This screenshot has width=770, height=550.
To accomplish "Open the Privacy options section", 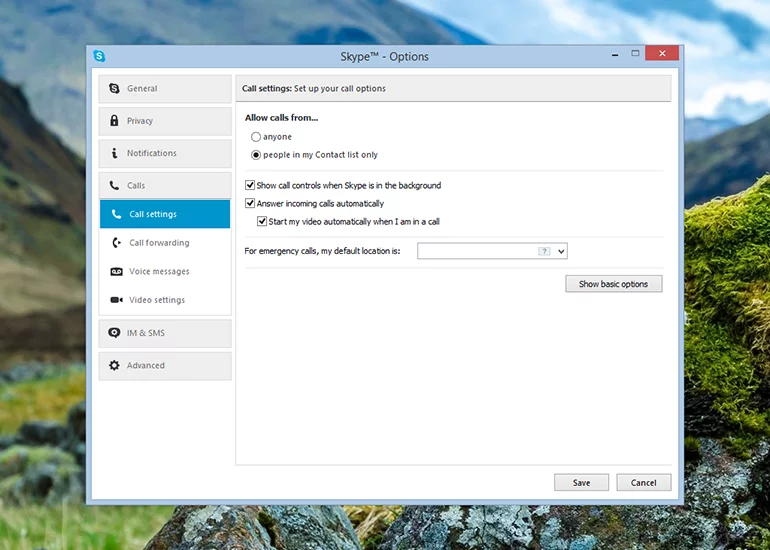I will tap(165, 121).
